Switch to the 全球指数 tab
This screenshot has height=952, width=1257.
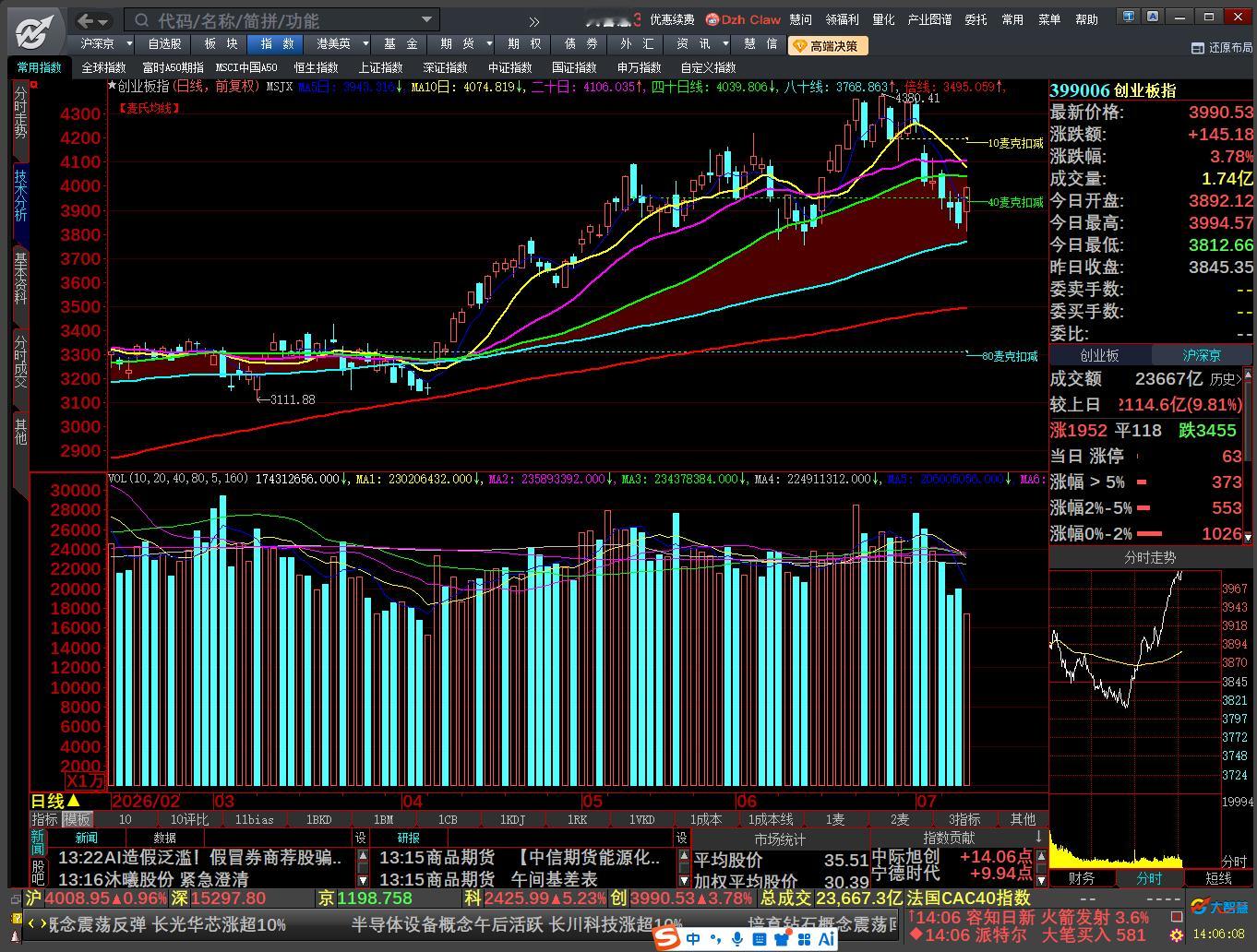(103, 67)
